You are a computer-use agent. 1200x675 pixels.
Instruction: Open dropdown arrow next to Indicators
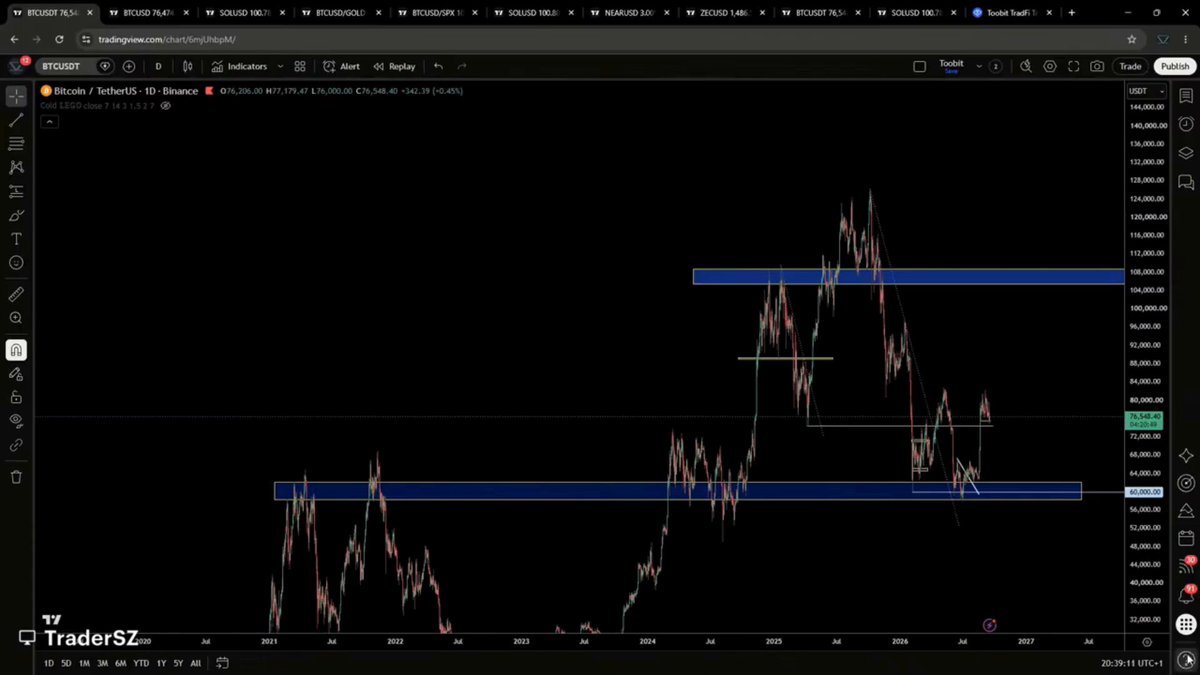(280, 66)
